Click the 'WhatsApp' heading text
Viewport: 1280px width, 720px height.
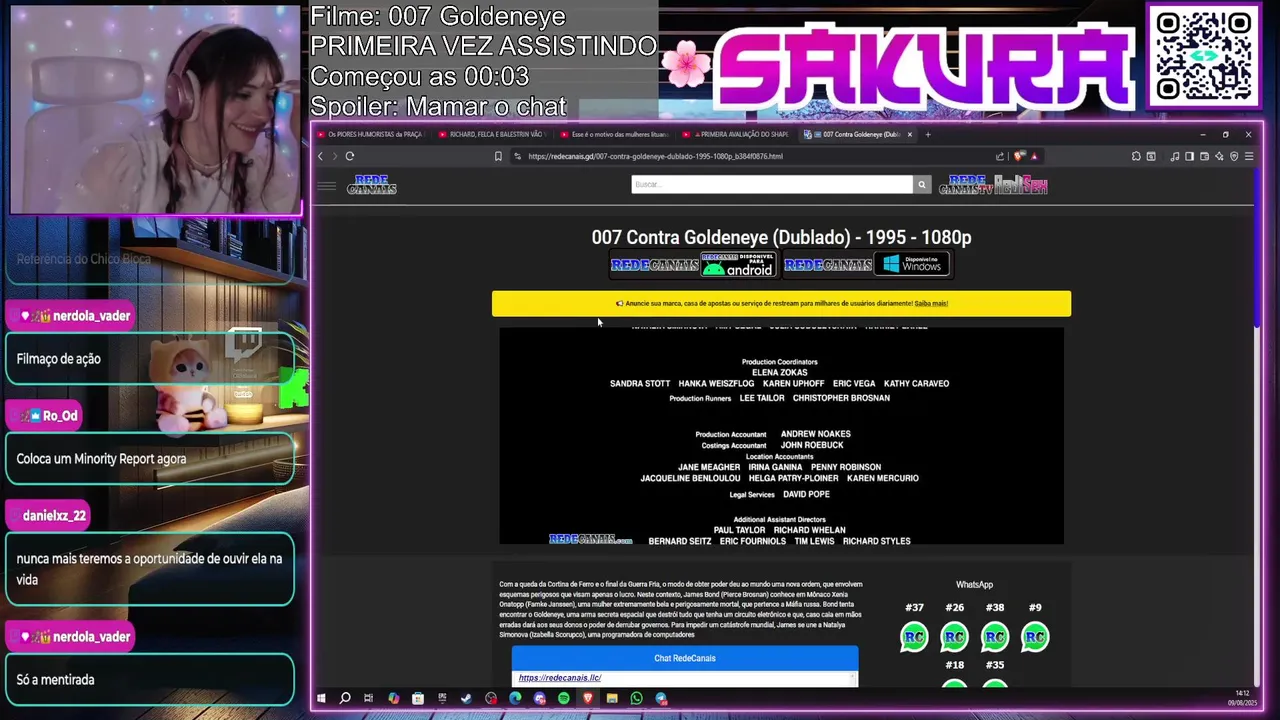[974, 585]
